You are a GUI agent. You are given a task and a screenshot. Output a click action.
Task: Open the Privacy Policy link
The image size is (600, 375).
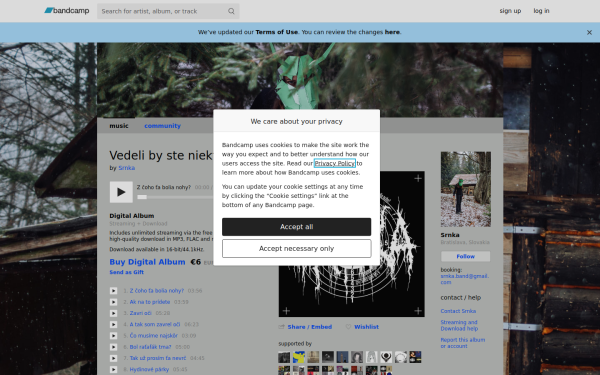tap(334, 163)
